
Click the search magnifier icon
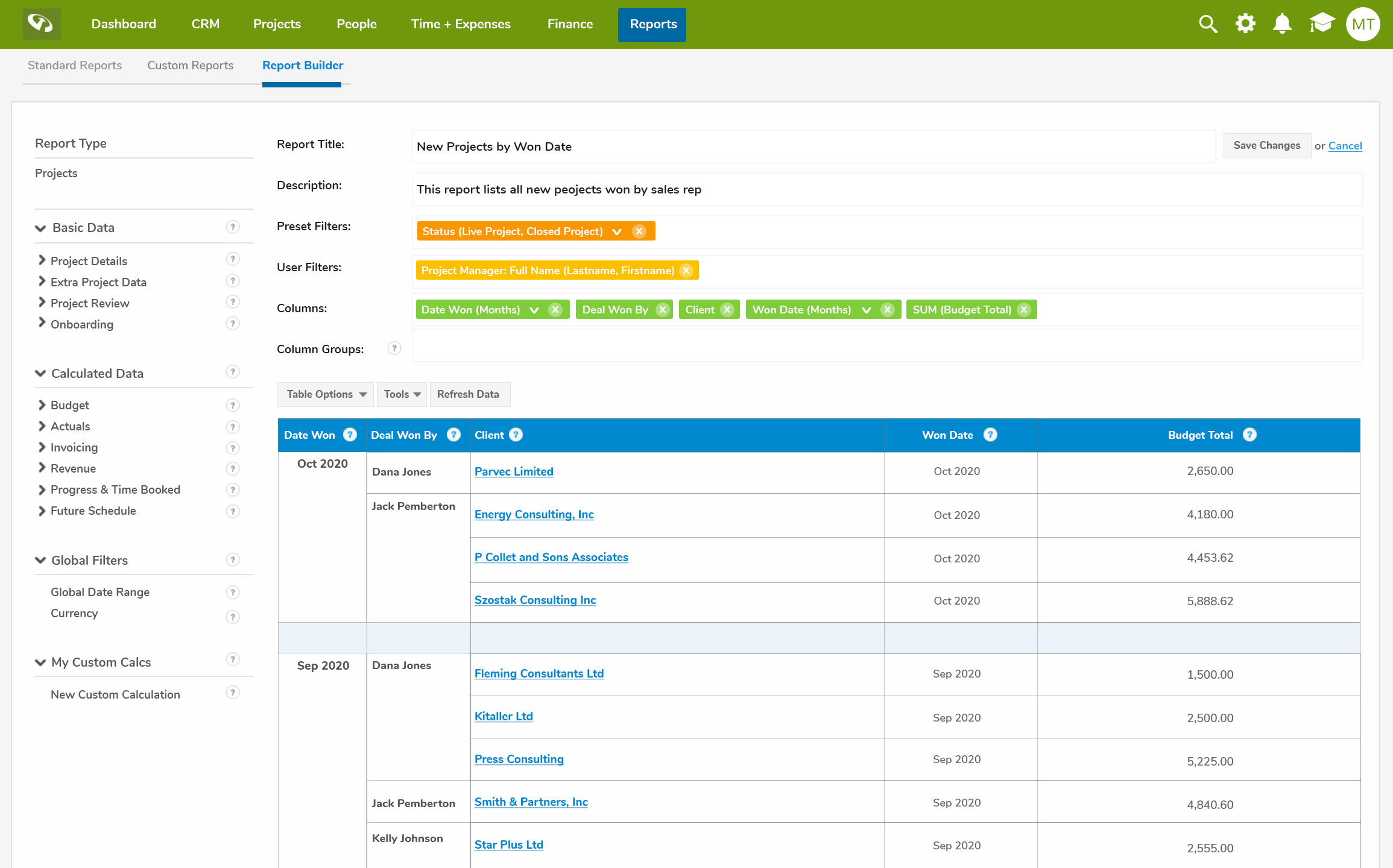[1208, 24]
